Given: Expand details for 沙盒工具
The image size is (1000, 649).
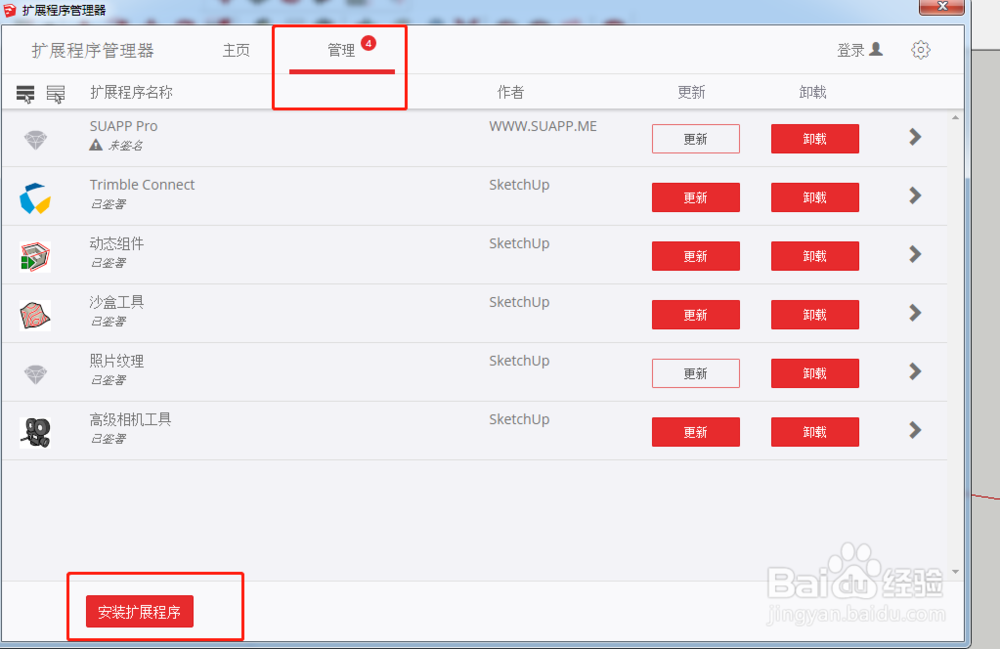Looking at the screenshot, I should (915, 312).
